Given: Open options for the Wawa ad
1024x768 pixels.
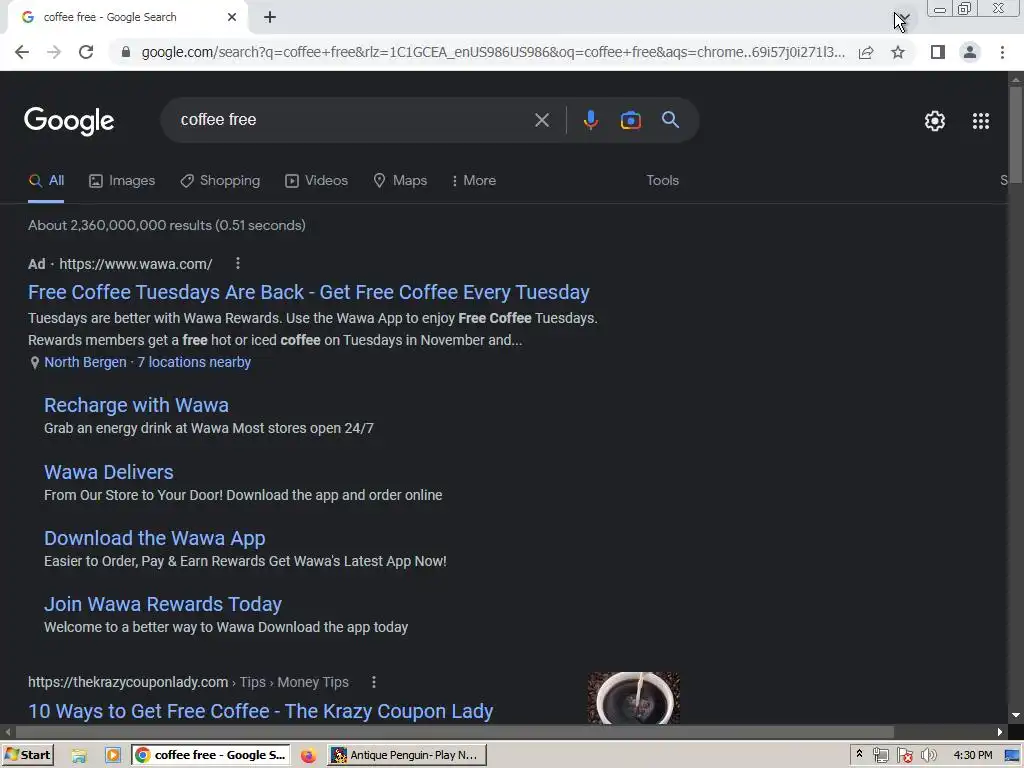Looking at the screenshot, I should pos(238,263).
